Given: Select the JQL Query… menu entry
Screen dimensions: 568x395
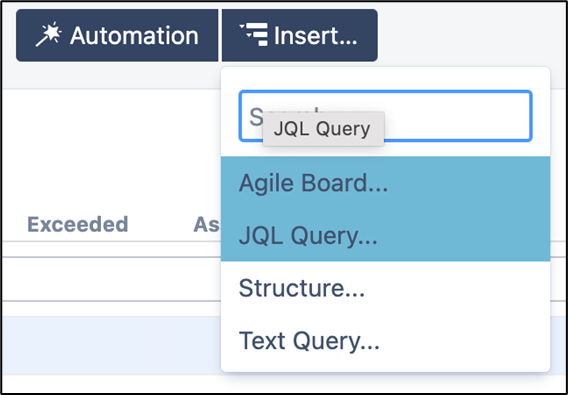Looking at the screenshot, I should [385, 236].
